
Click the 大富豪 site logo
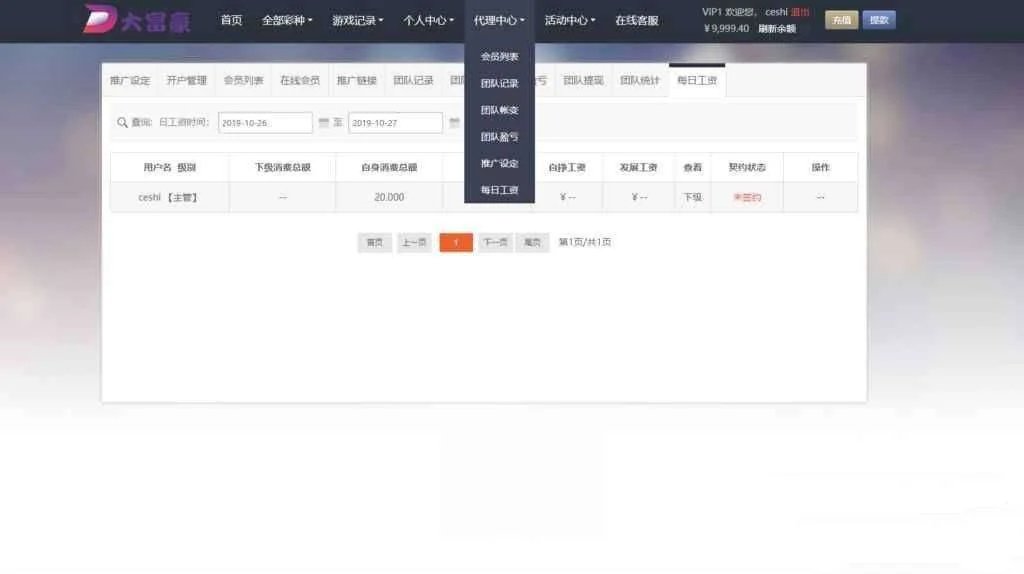coord(136,20)
